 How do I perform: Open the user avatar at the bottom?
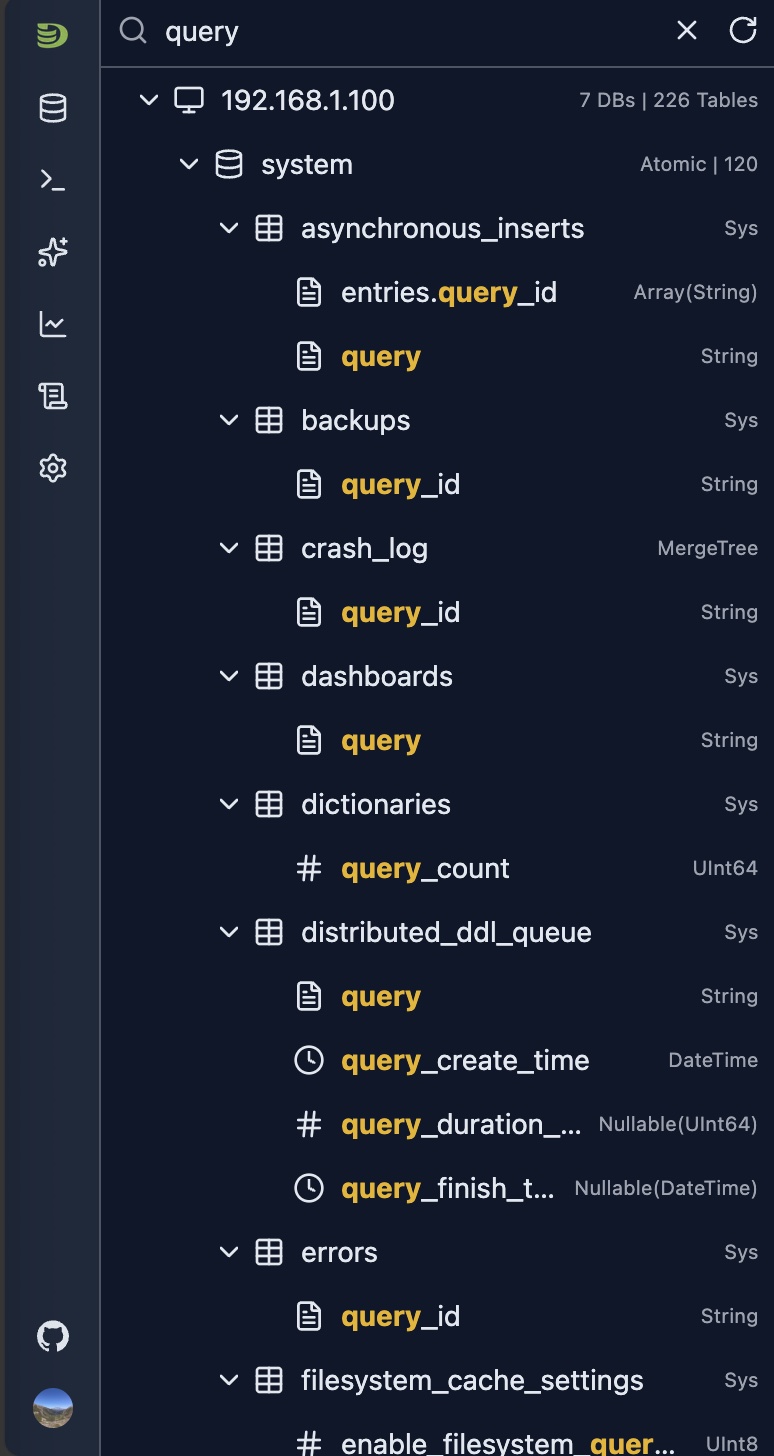tap(52, 1407)
